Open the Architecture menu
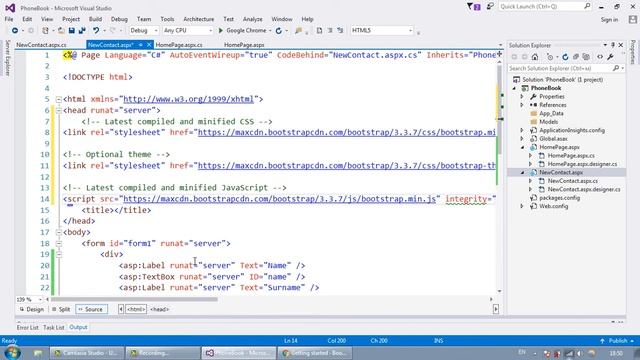 (198, 19)
